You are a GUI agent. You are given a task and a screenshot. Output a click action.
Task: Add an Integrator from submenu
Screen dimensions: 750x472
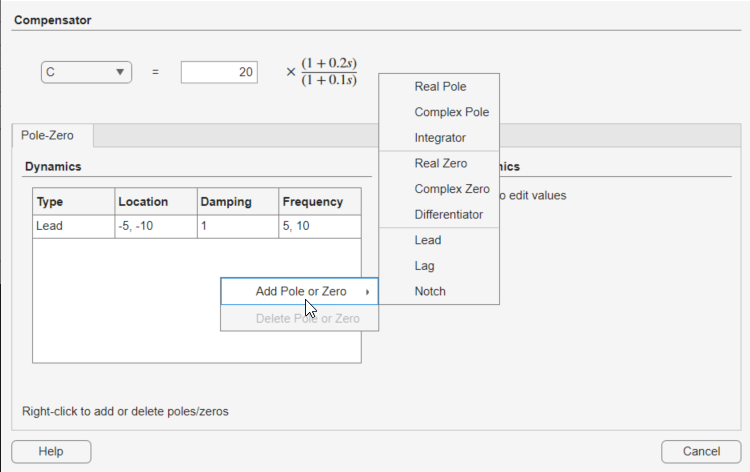coord(440,138)
